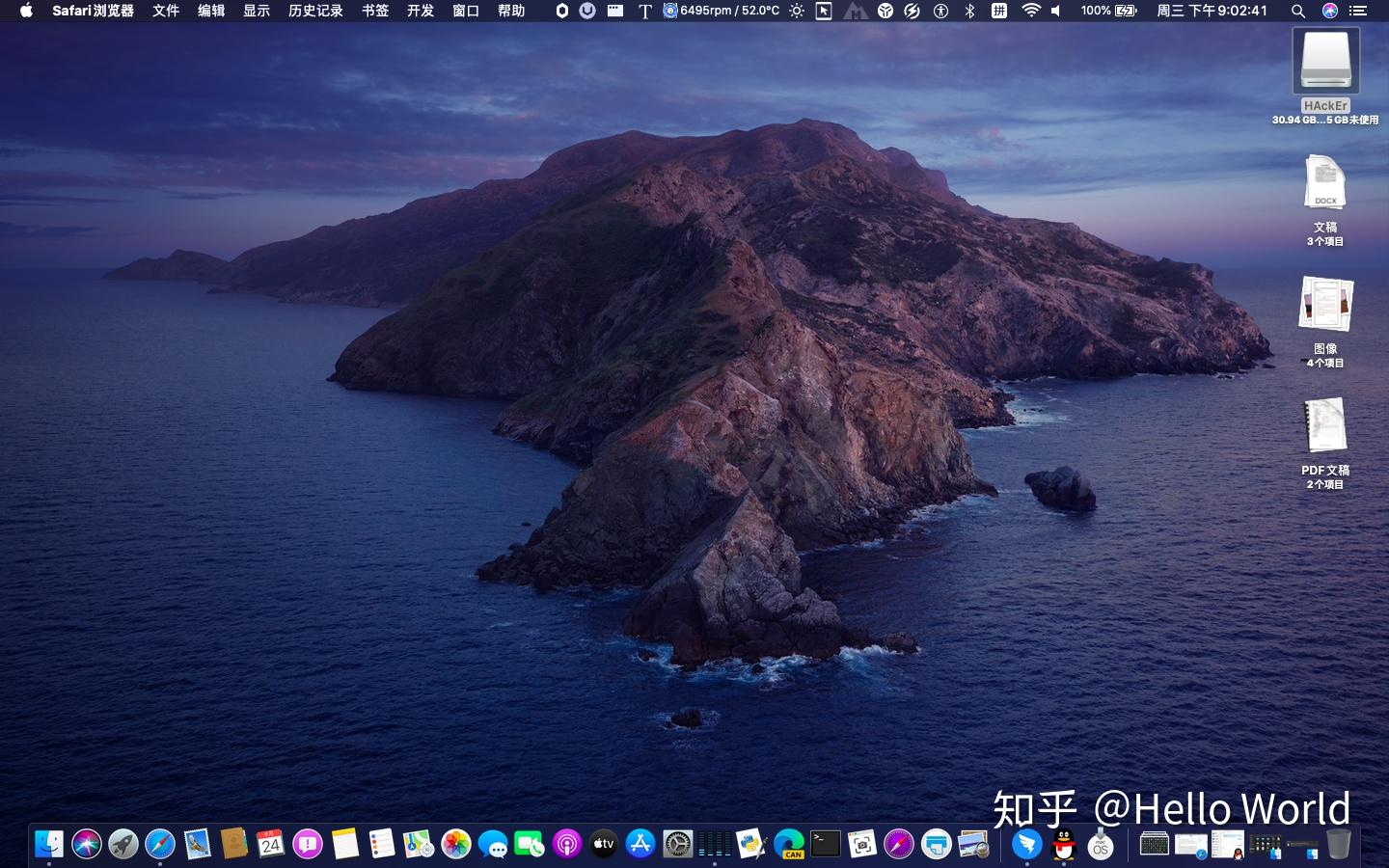Open the Terminal app in the Dock
The height and width of the screenshot is (868, 1389).
[x=826, y=845]
